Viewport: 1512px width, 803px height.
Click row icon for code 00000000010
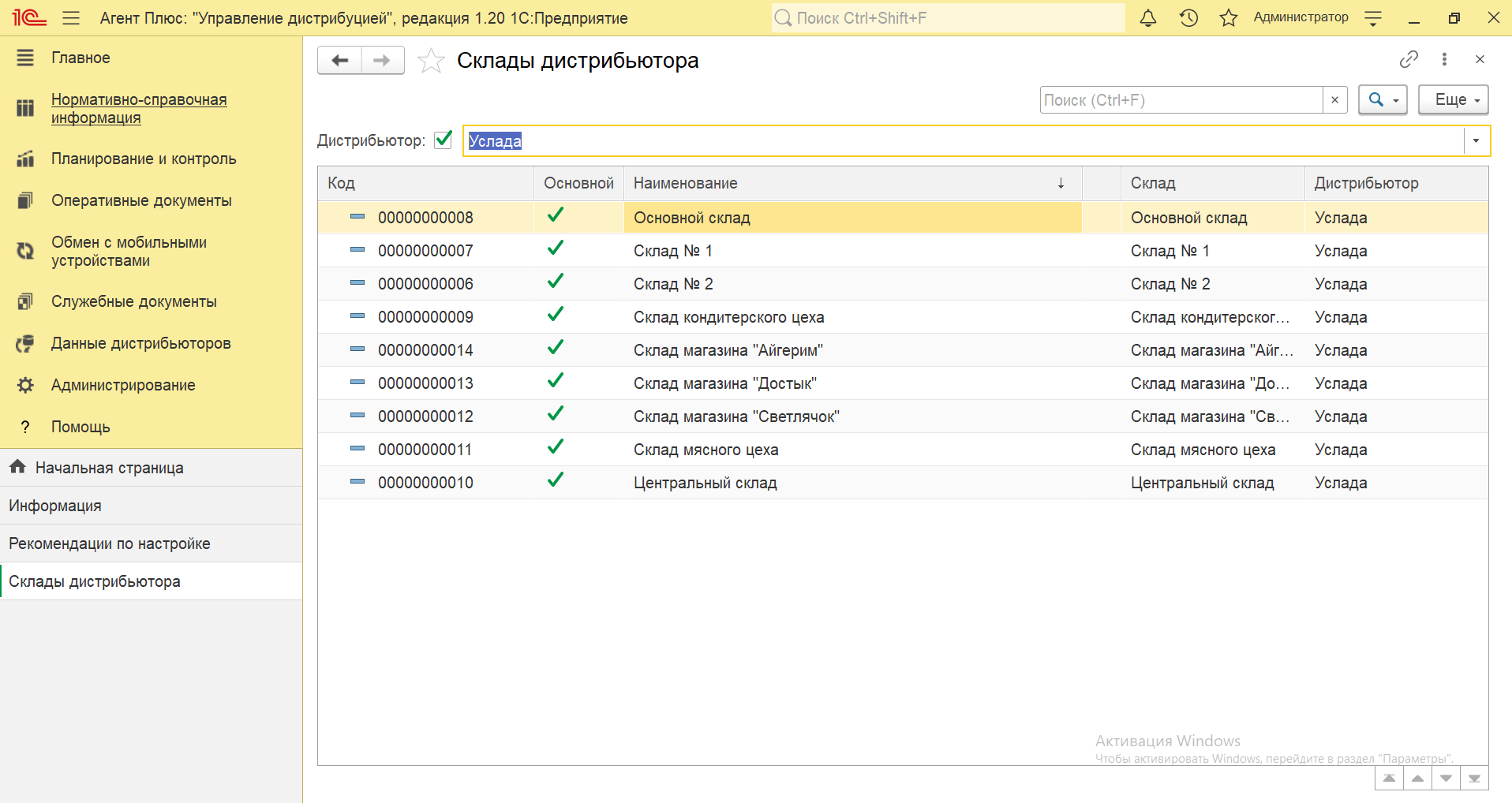tap(357, 481)
